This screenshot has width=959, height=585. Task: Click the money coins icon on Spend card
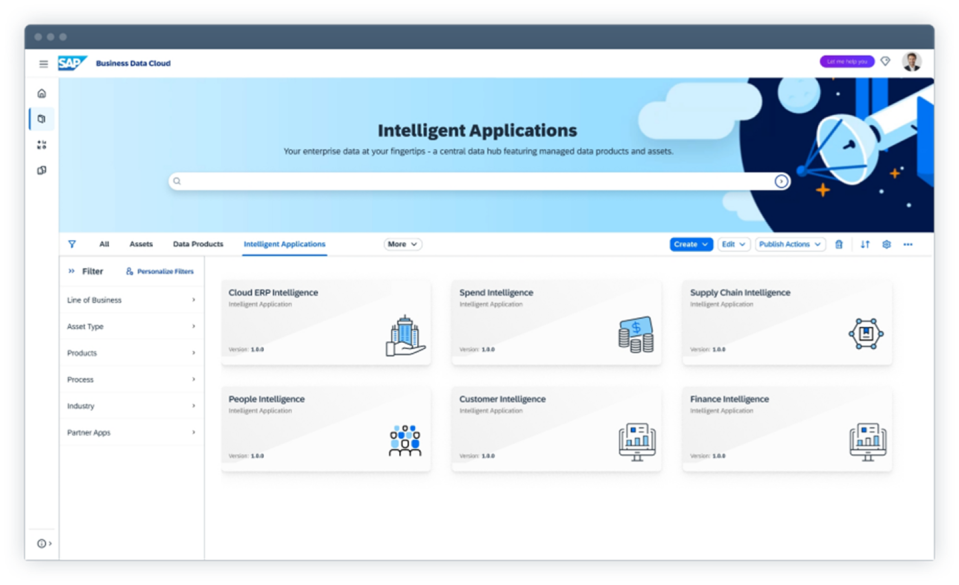[636, 334]
